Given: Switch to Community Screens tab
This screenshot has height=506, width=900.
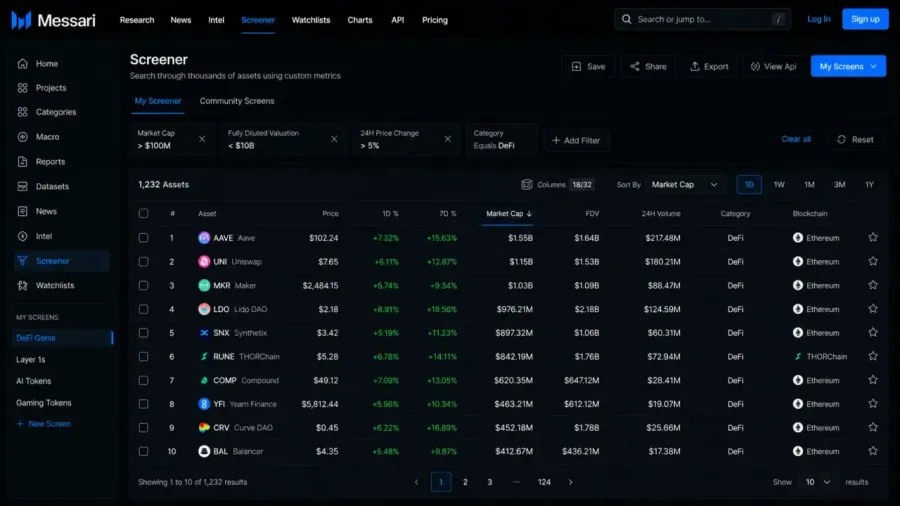Looking at the screenshot, I should [237, 101].
